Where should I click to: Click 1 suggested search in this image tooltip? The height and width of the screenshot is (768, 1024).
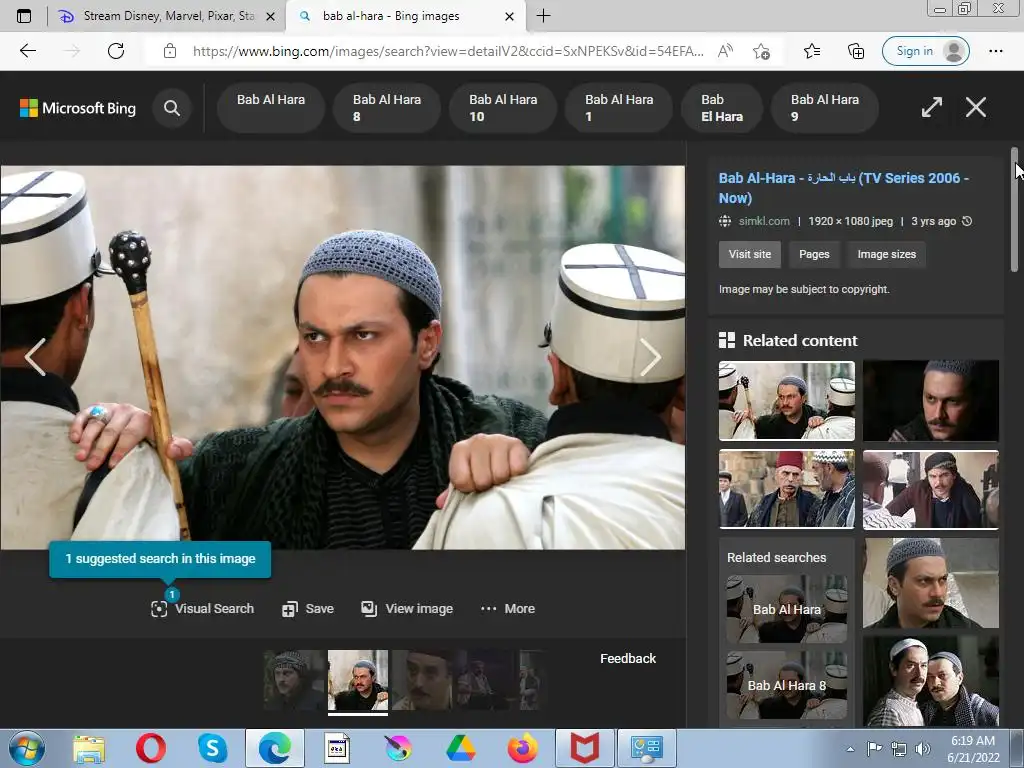coord(160,558)
